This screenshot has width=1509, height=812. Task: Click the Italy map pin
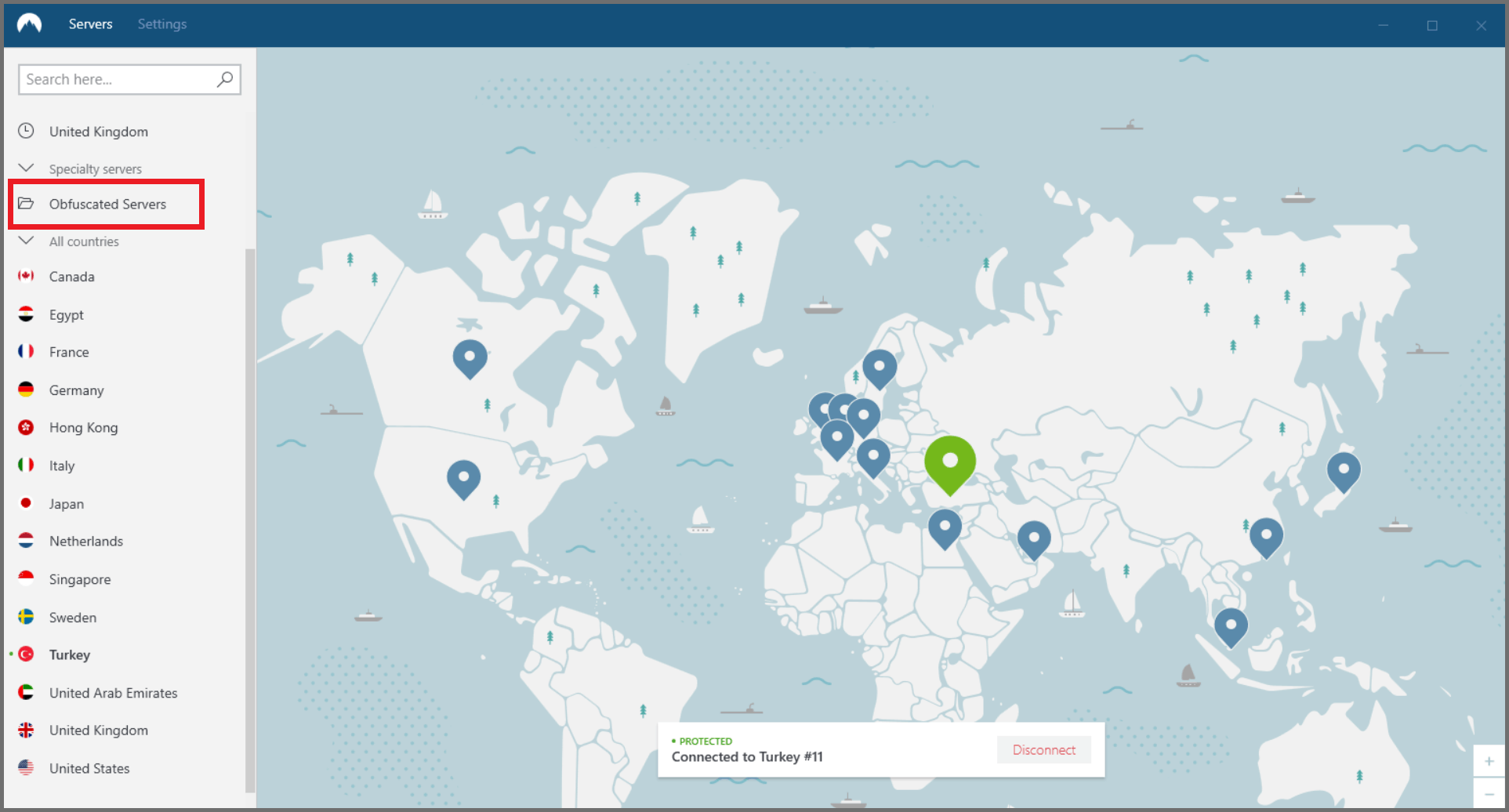tap(873, 458)
